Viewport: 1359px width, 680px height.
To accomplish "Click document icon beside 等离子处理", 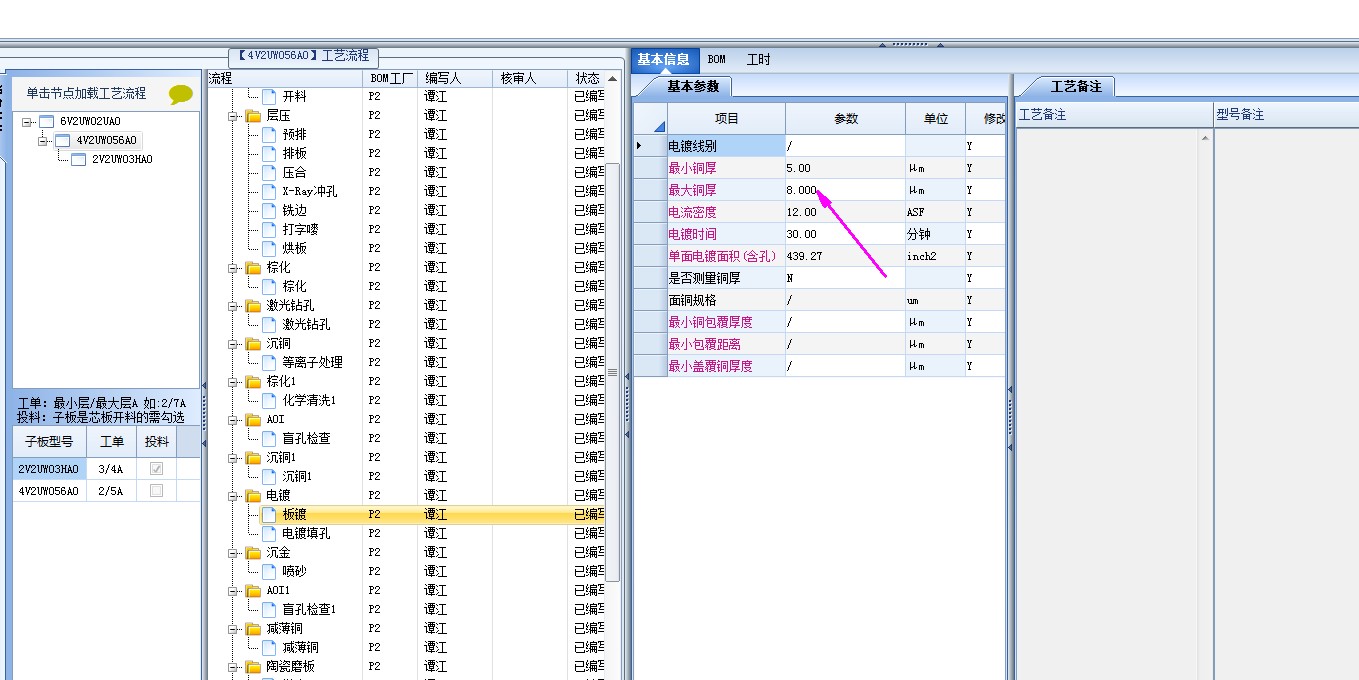I will (x=269, y=363).
